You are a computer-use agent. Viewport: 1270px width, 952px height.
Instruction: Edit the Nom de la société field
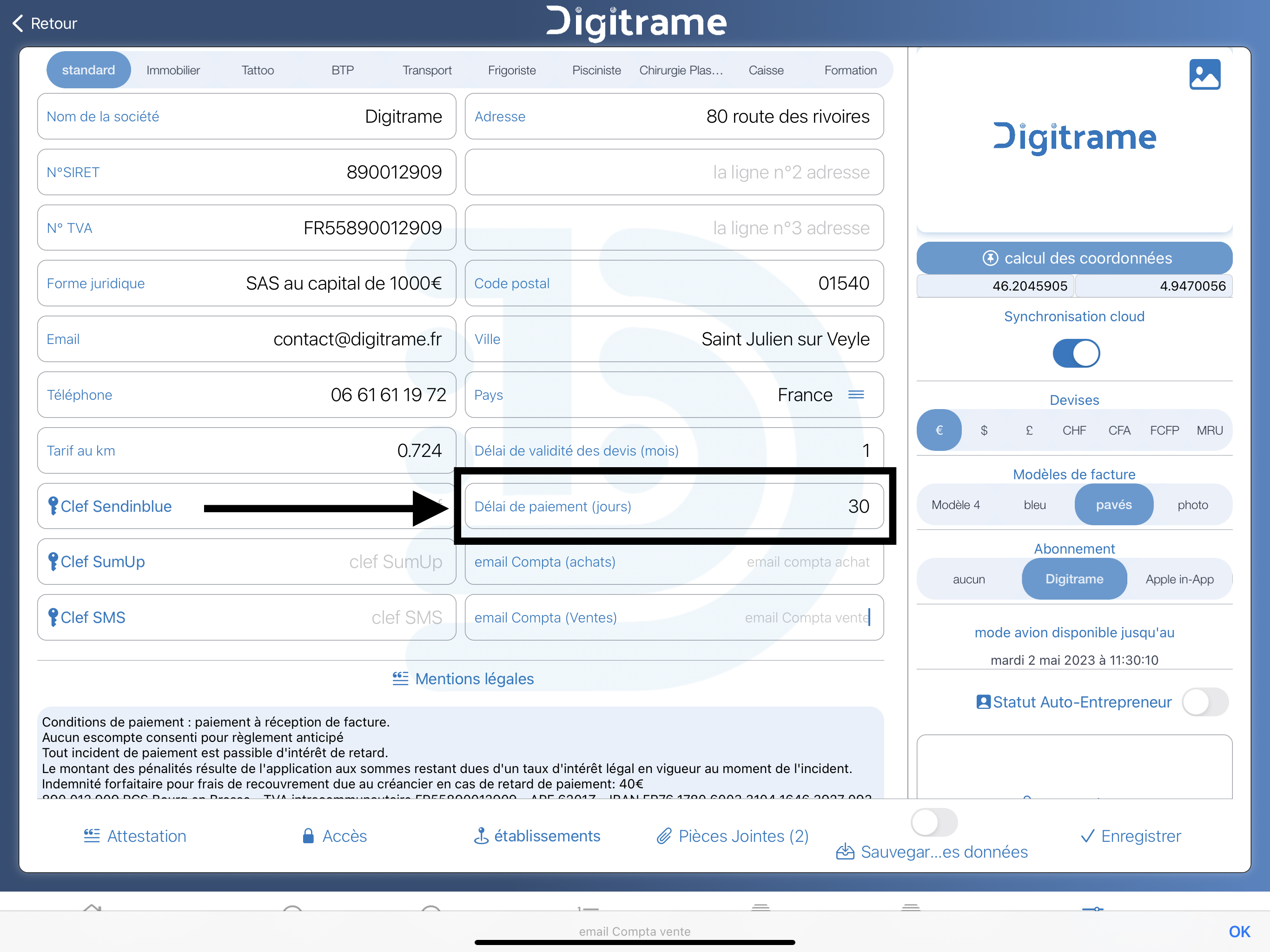click(x=247, y=117)
